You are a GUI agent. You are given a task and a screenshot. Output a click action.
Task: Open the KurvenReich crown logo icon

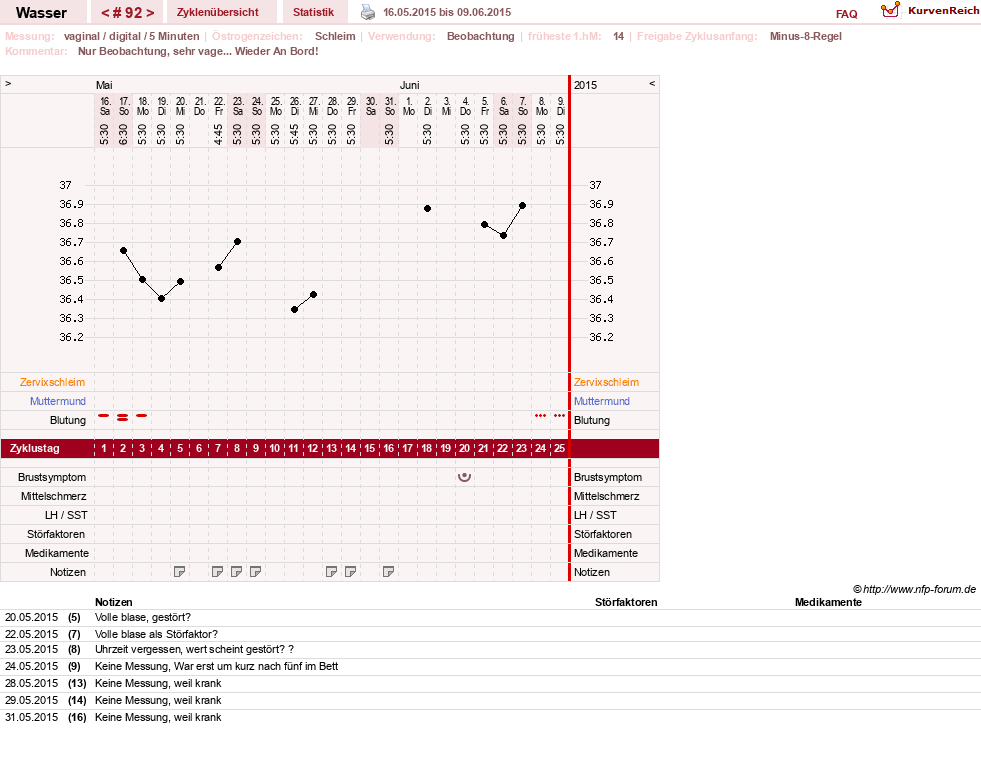coord(890,10)
